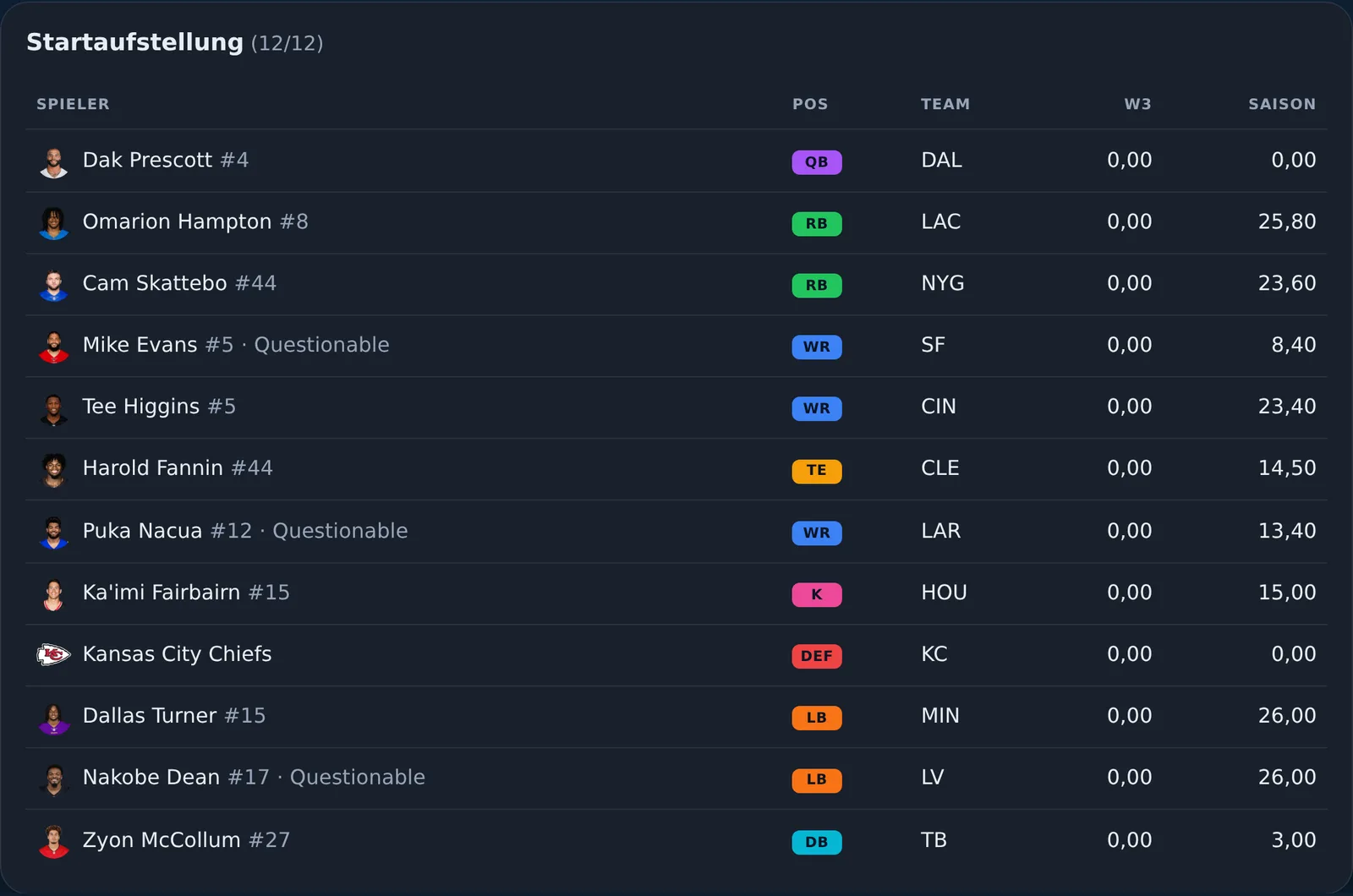Open Harold Fannin #44 player name
The width and height of the screenshot is (1353, 896).
(x=178, y=468)
